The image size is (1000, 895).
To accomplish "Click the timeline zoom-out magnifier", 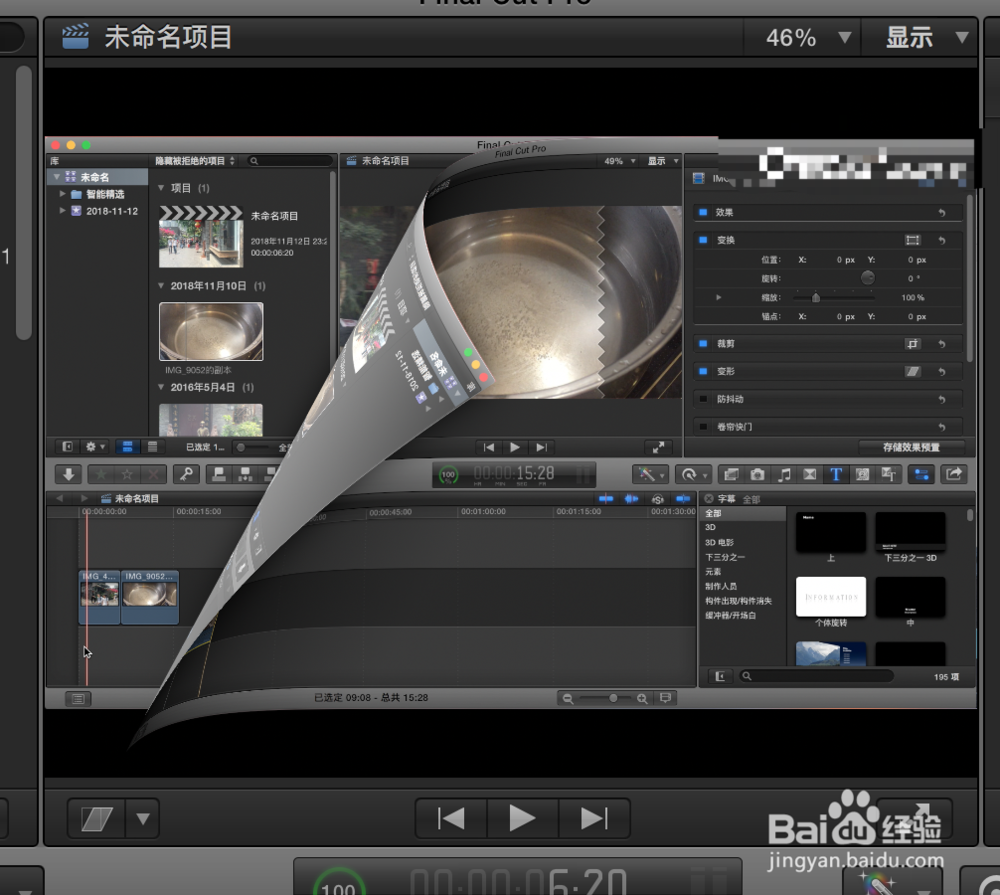I will tap(568, 699).
